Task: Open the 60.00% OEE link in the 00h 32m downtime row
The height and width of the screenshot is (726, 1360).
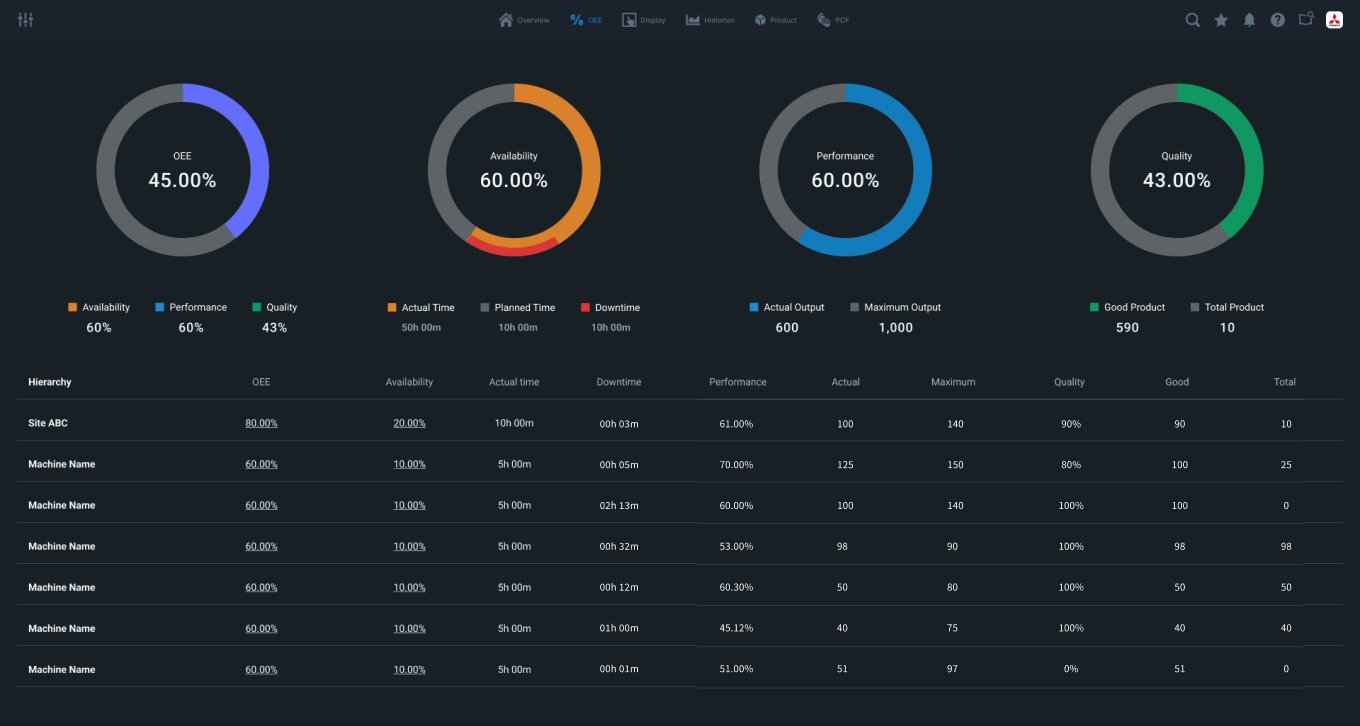Action: pos(261,546)
